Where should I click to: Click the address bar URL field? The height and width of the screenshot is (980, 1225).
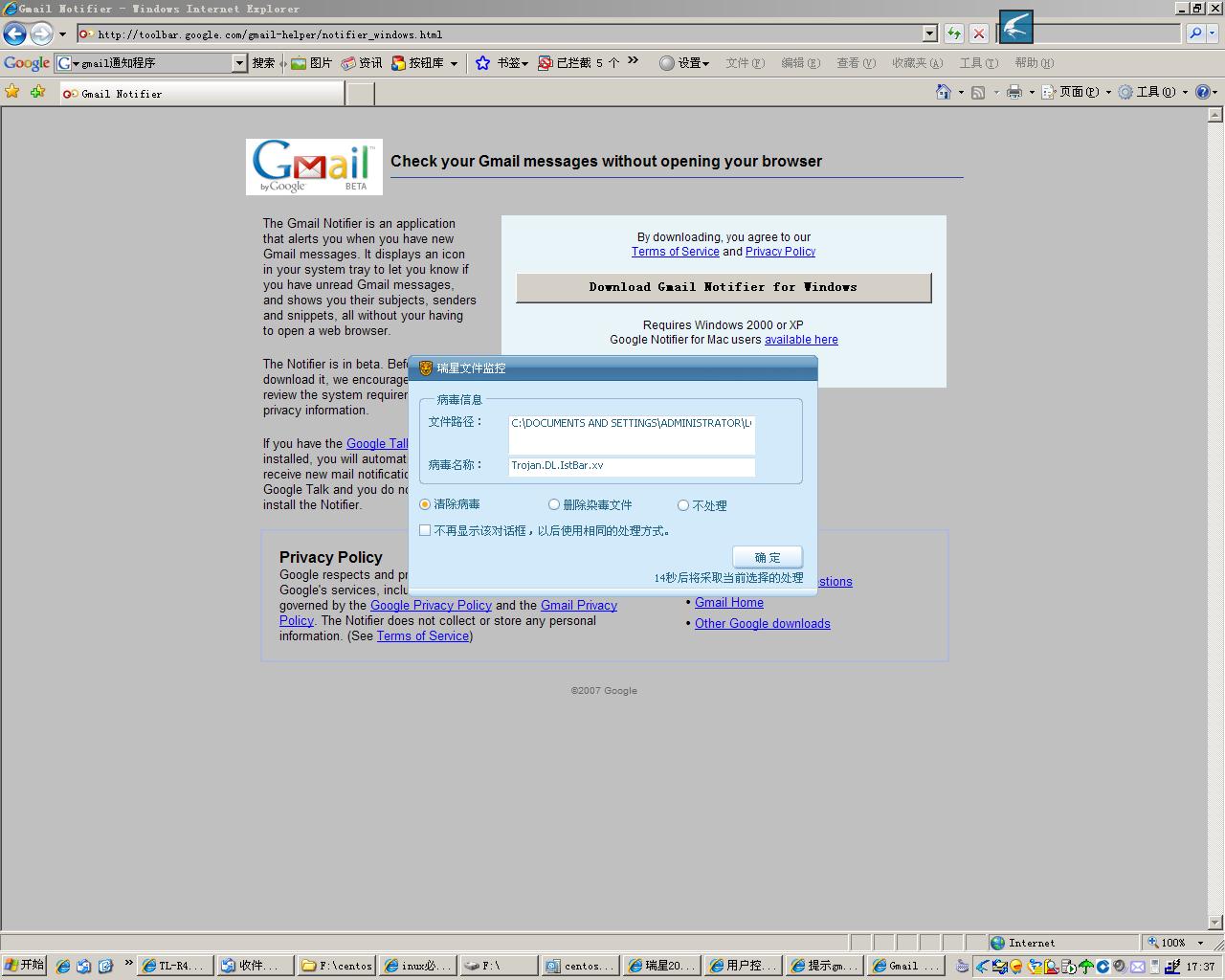500,34
